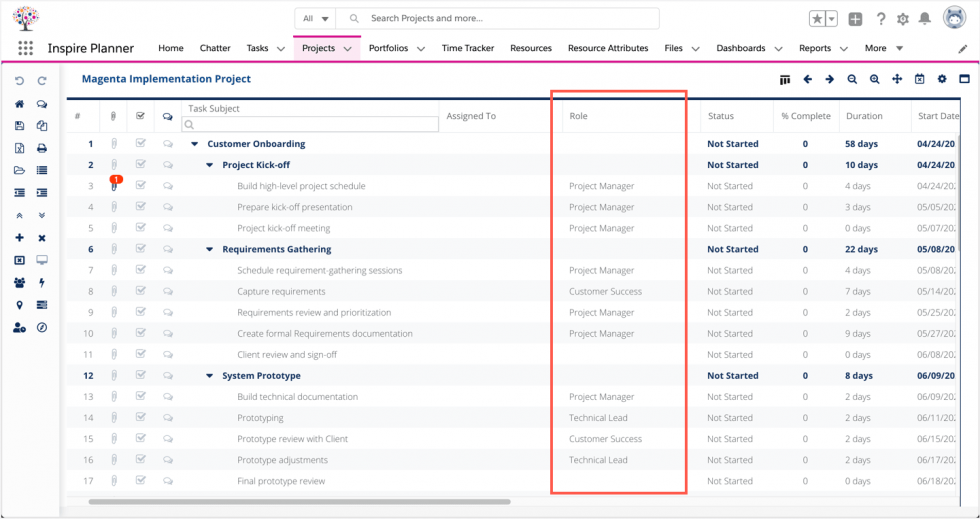Print the project using the printer icon

tap(42, 148)
